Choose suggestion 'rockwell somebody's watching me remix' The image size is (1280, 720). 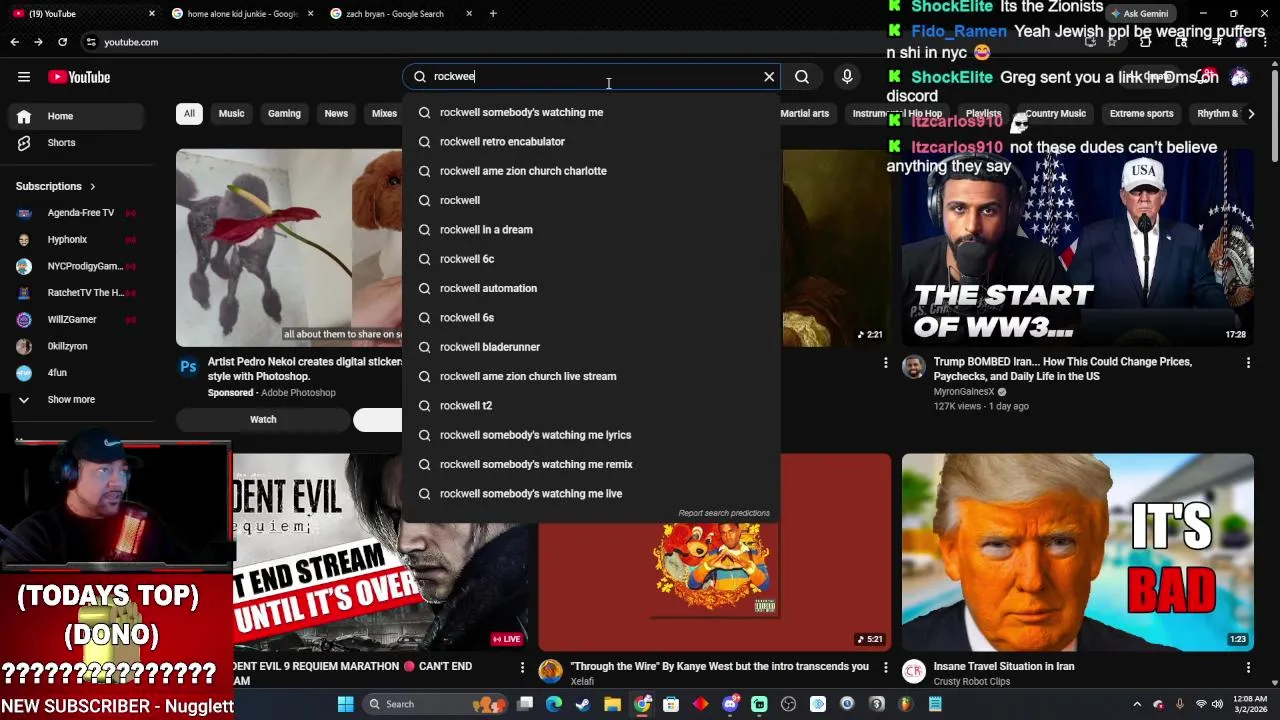[x=591, y=465]
